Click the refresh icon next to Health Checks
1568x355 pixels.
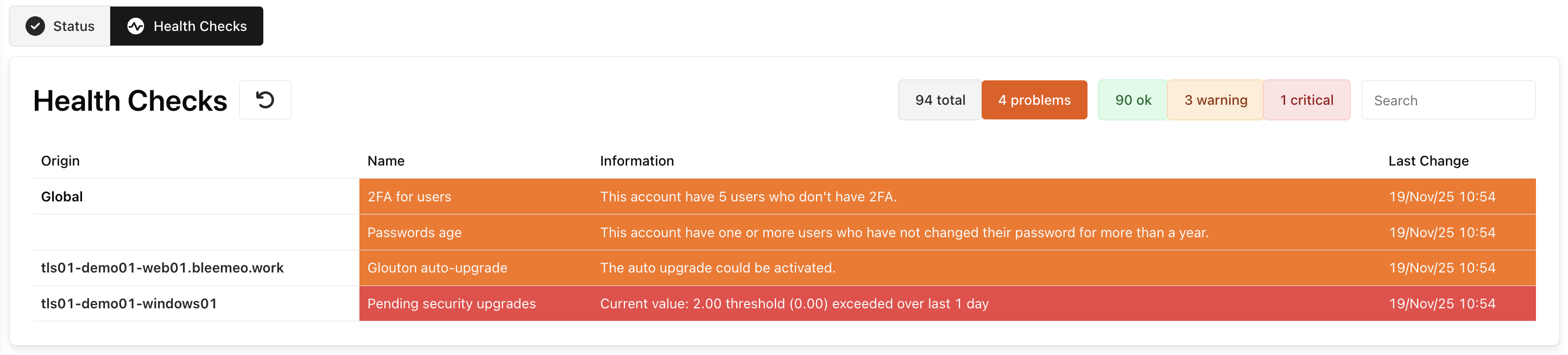pos(265,99)
